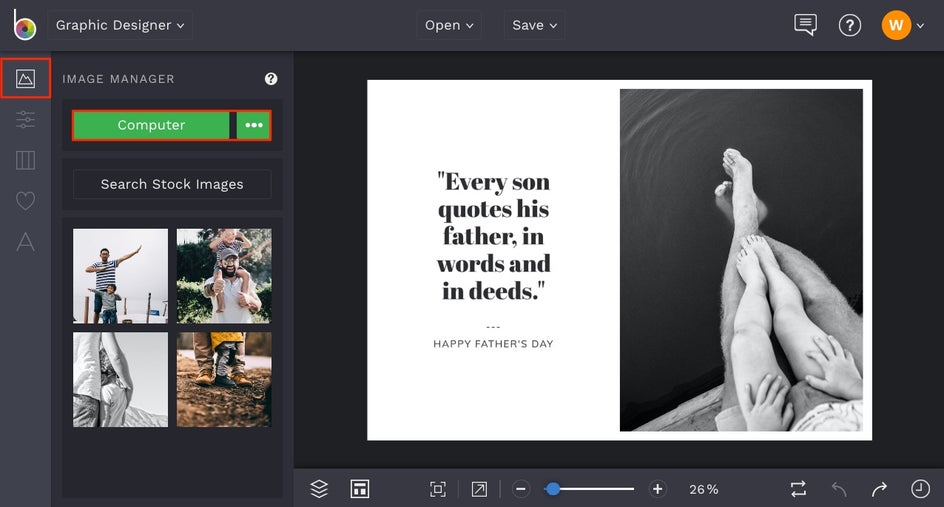Open more upload sources with the three-dots button

pos(253,125)
